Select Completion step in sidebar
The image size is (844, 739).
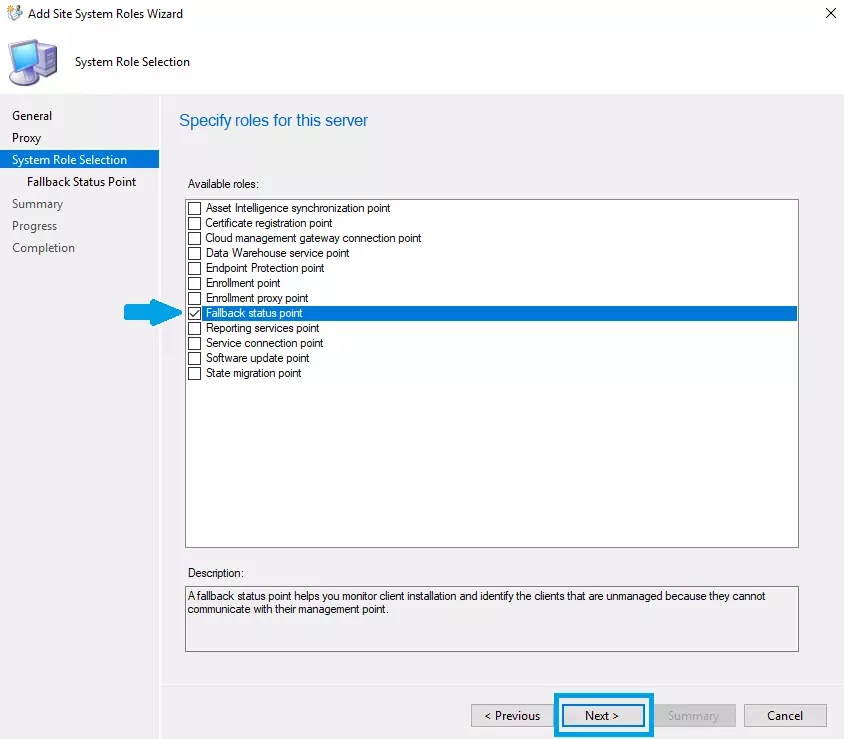[x=43, y=248]
